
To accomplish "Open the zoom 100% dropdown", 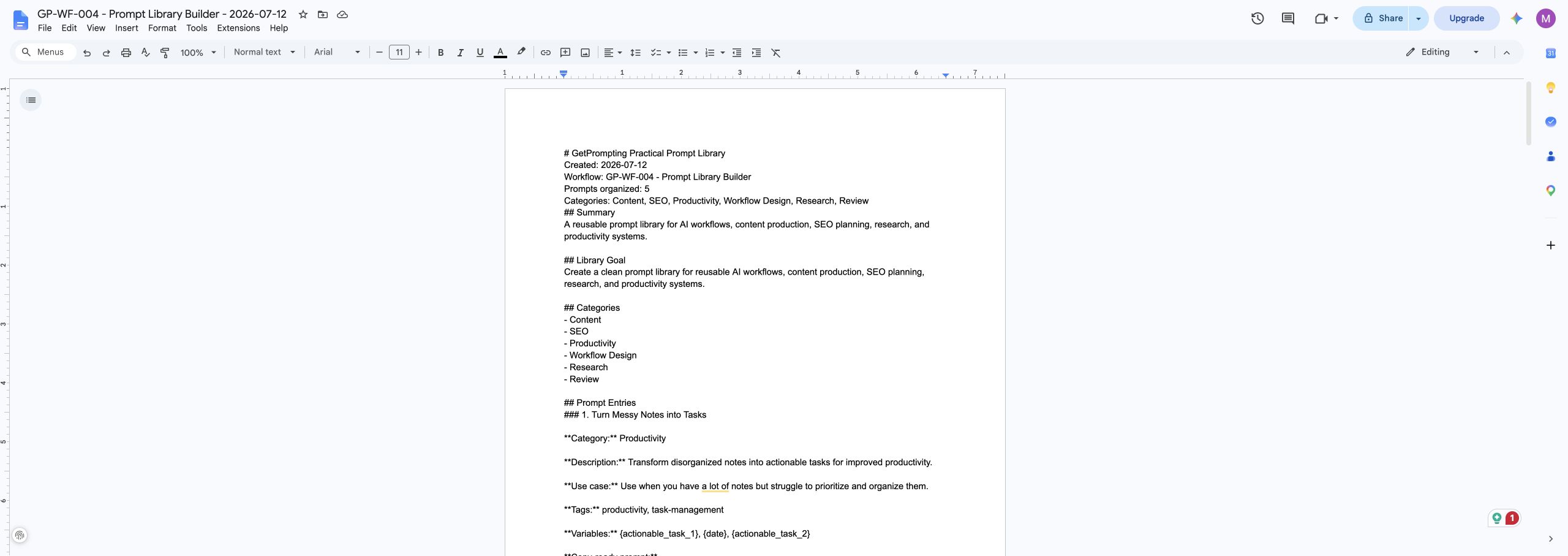I will click(x=198, y=53).
